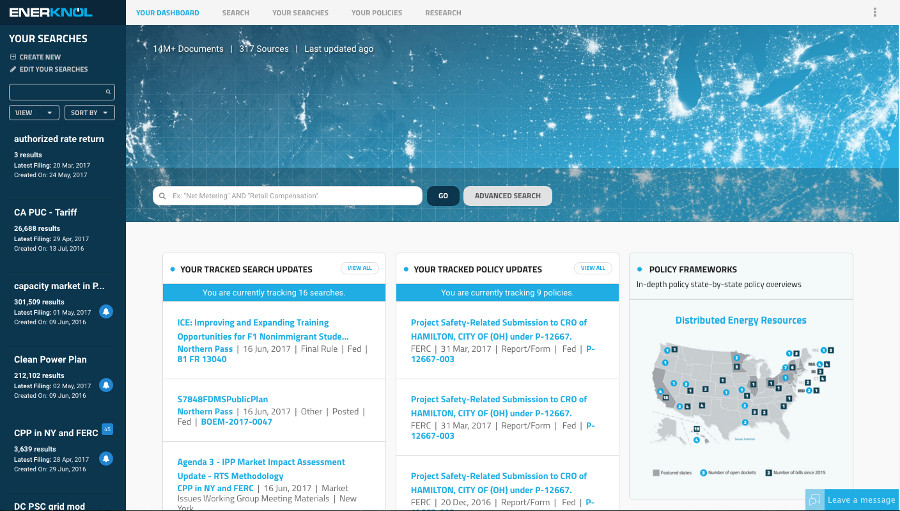This screenshot has height=511, width=900.
Task: View all tracked search updates
Action: tap(360, 268)
